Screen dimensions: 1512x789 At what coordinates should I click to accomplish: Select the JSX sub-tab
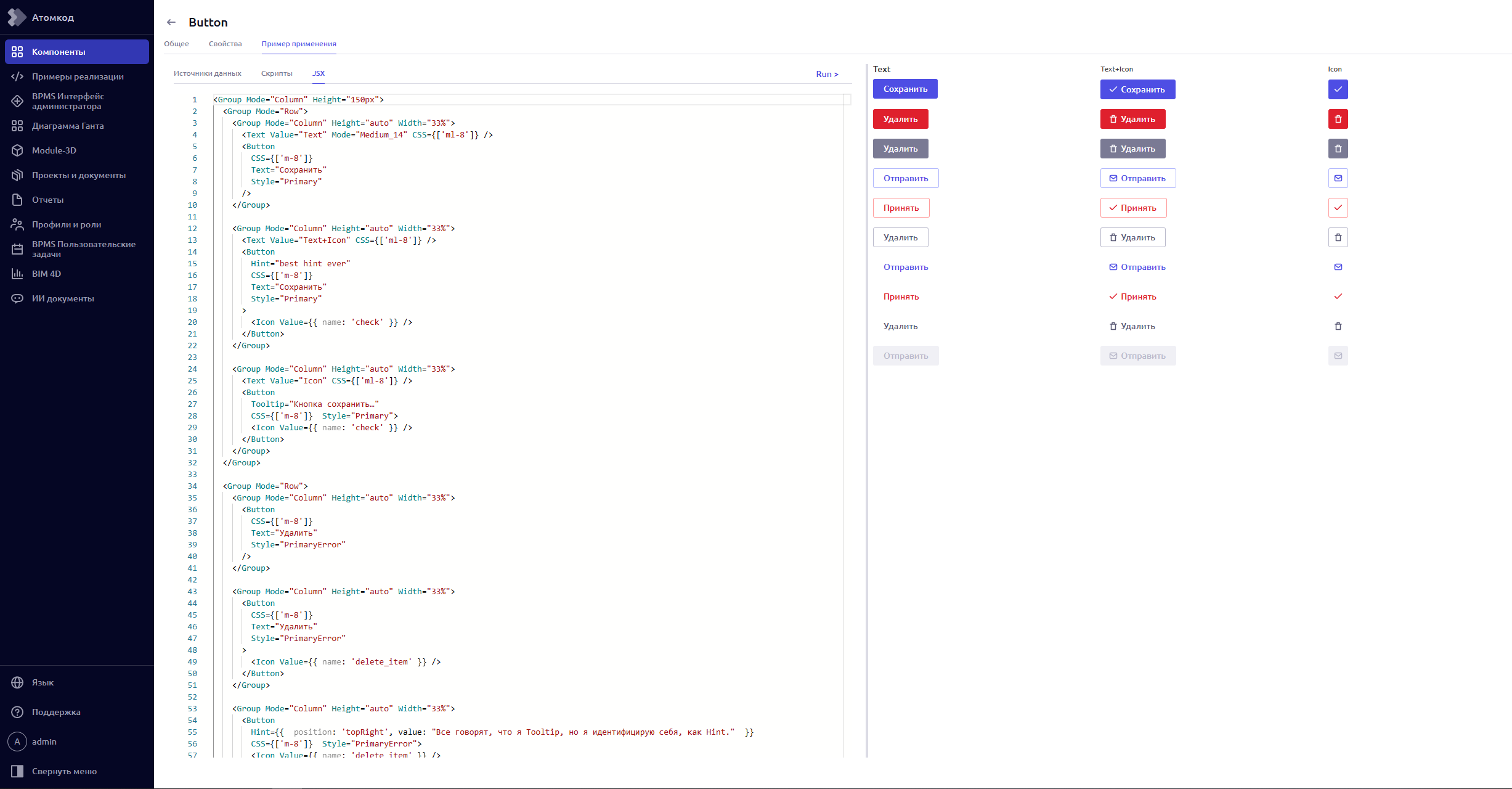click(x=319, y=73)
